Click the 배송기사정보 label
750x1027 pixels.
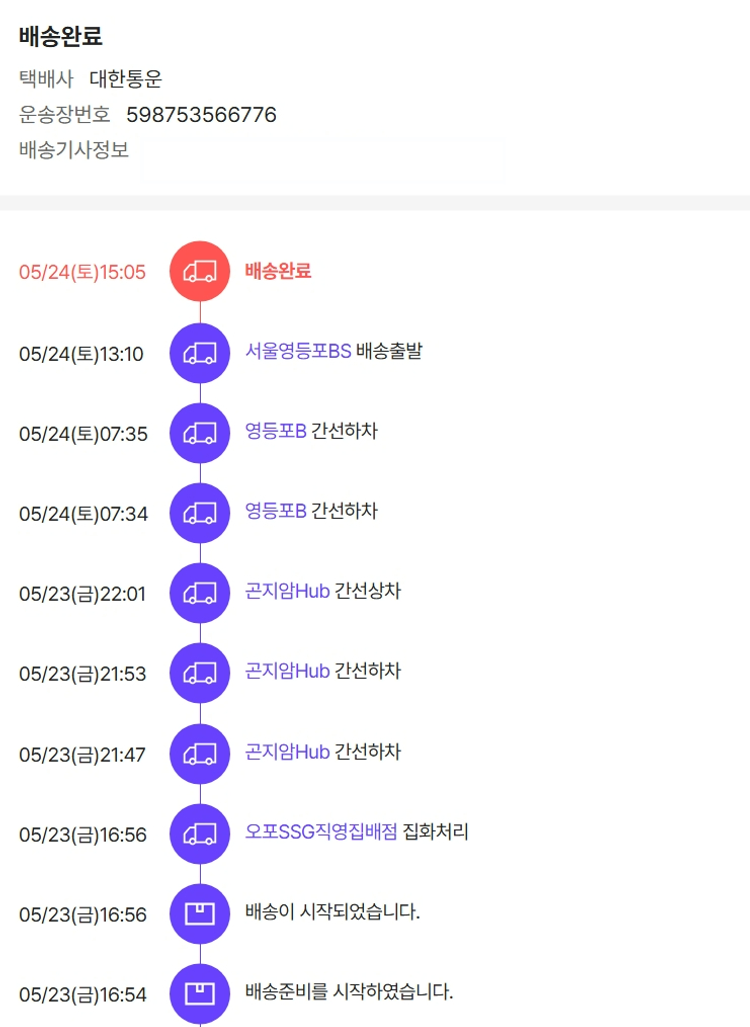(74, 151)
